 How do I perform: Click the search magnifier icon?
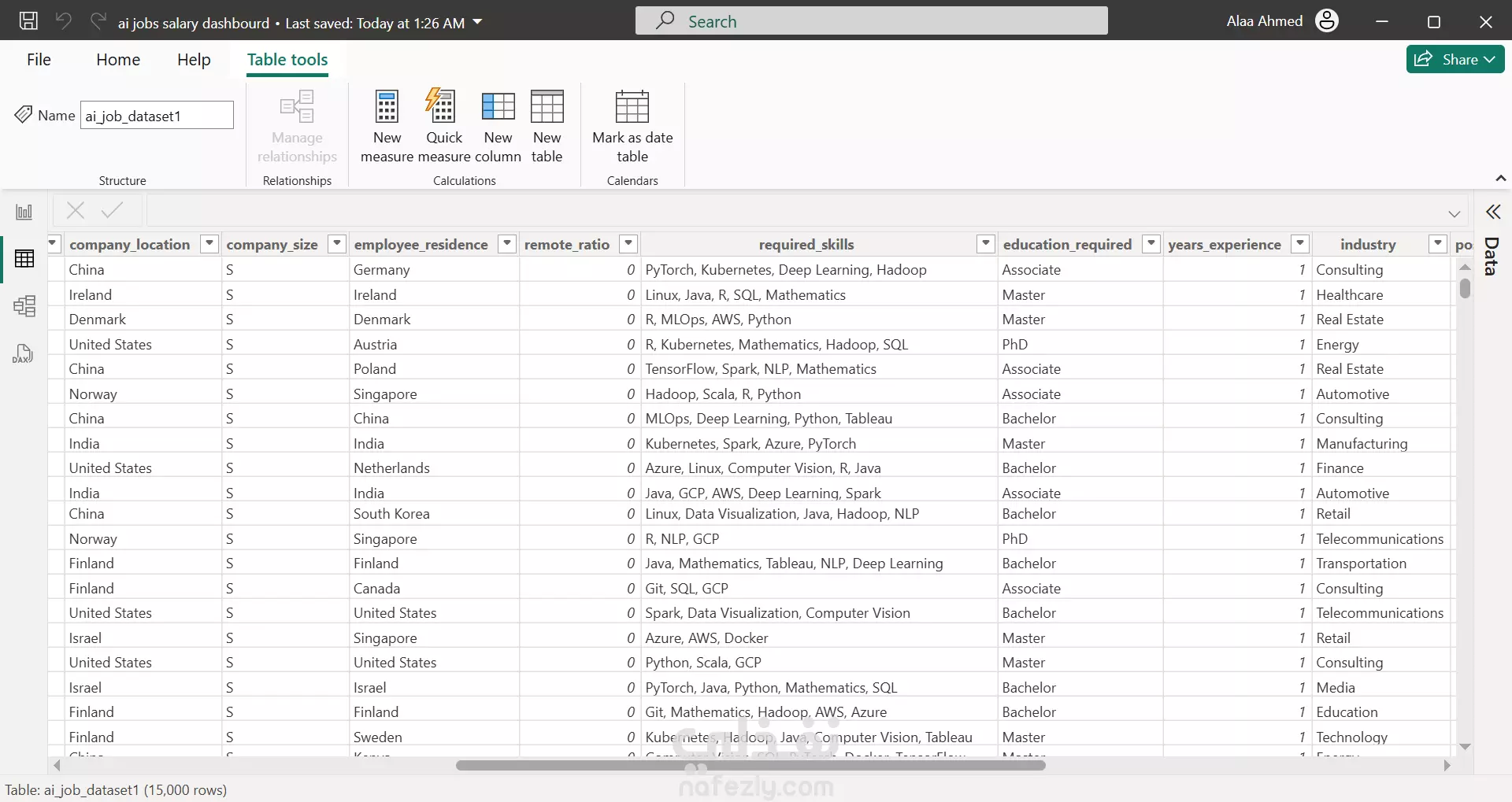[x=665, y=20]
